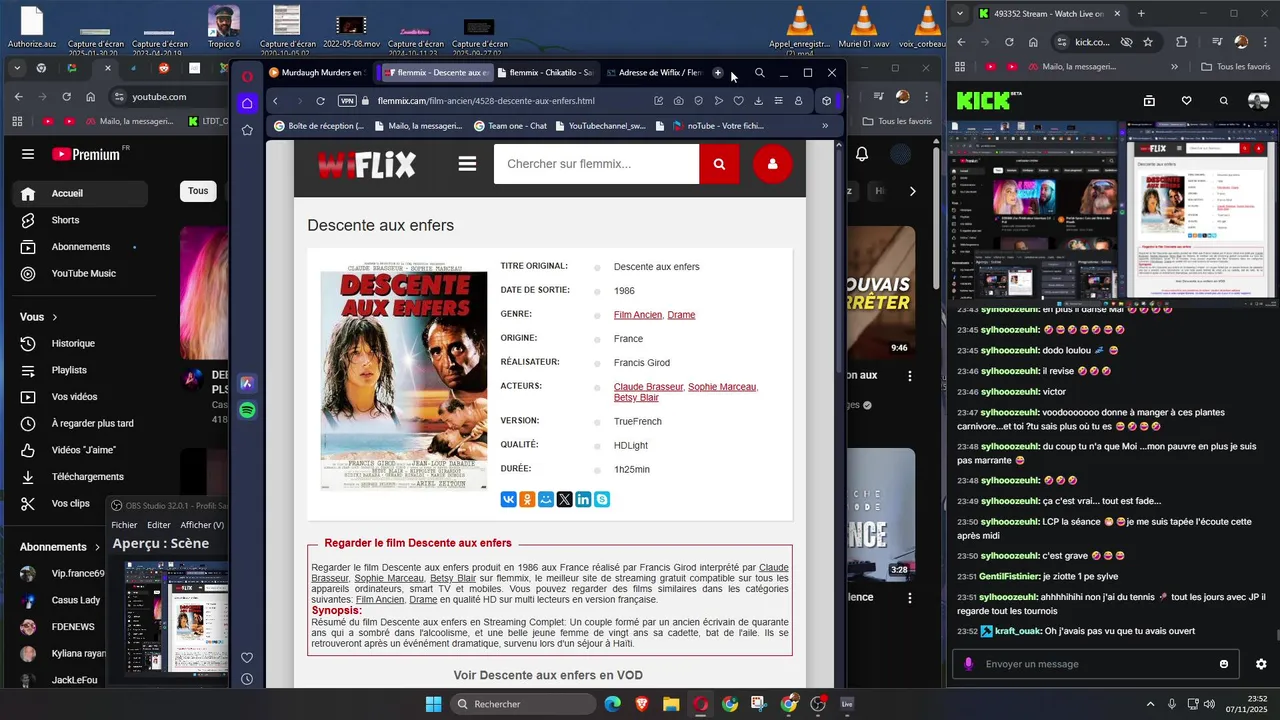
Task: Open Spotify in Opera sidebar
Action: click(247, 410)
